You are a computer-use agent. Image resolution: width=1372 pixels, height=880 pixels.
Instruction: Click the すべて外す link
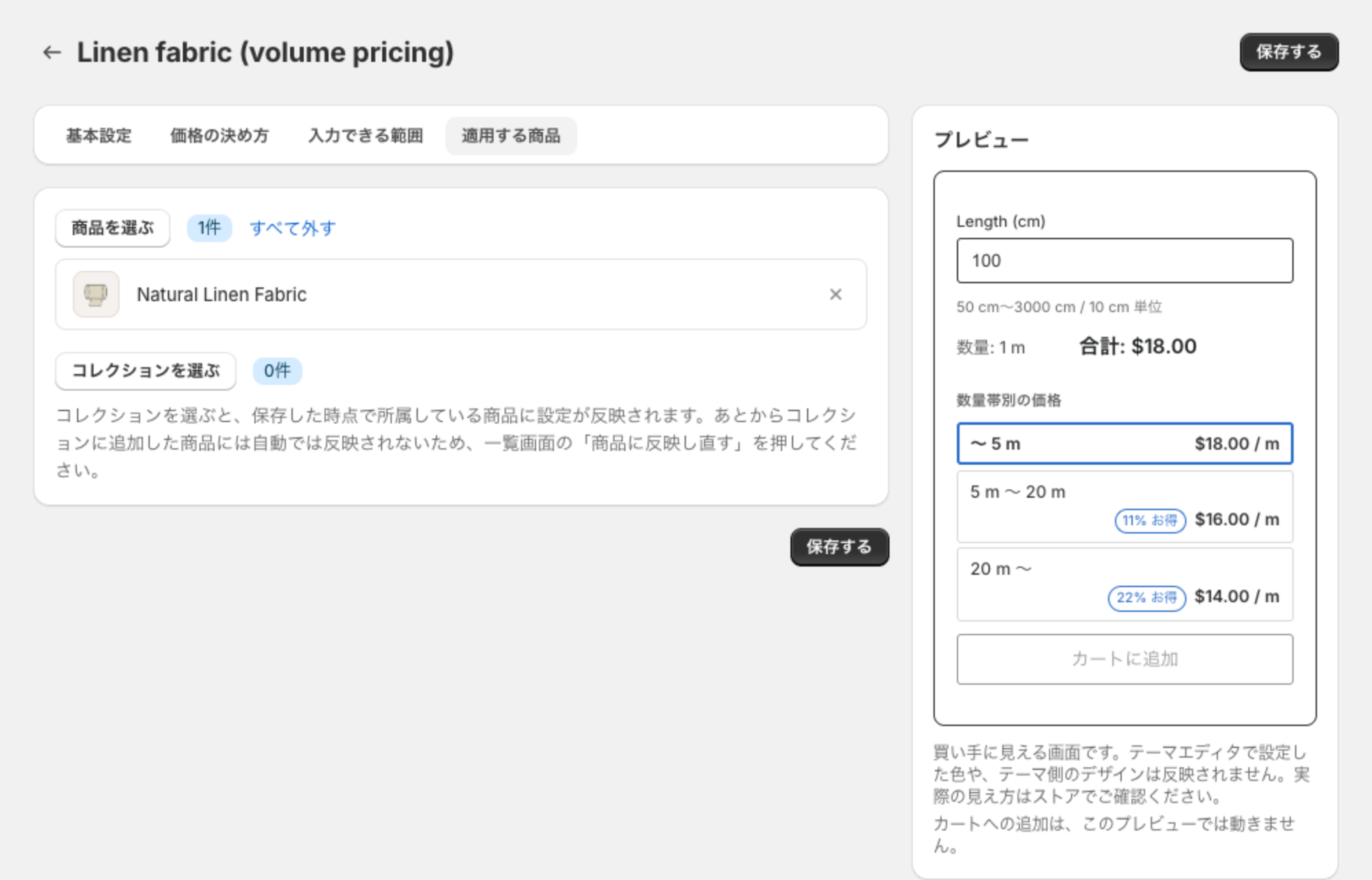(x=293, y=228)
